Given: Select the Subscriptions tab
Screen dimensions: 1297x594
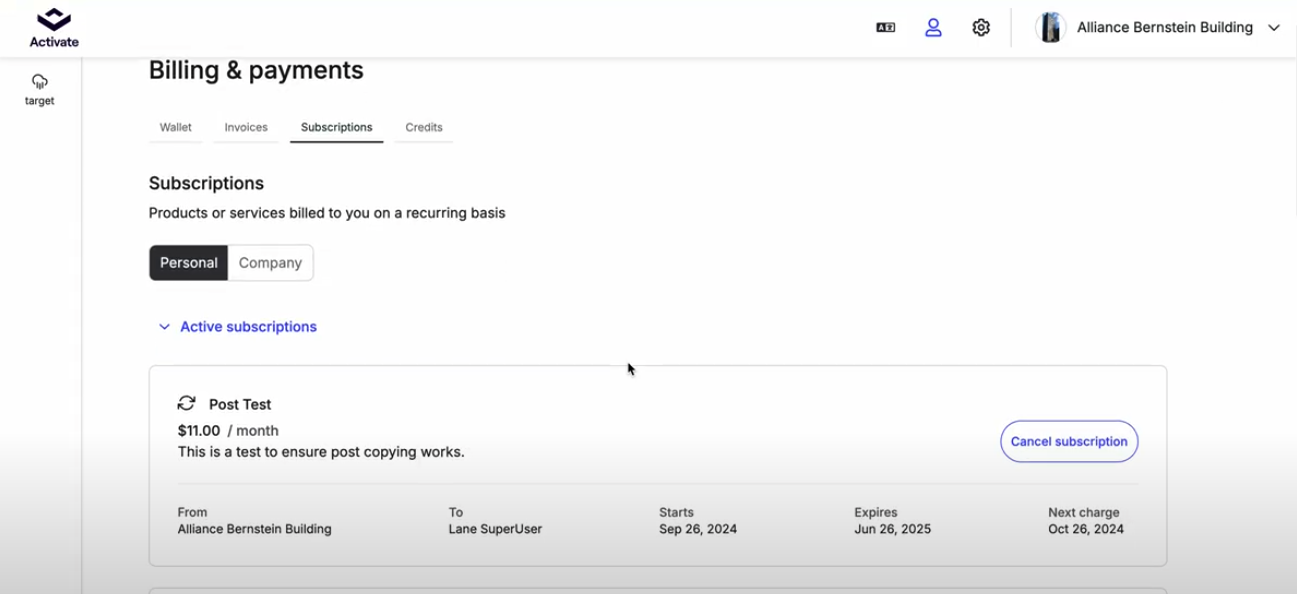Looking at the screenshot, I should (x=336, y=127).
